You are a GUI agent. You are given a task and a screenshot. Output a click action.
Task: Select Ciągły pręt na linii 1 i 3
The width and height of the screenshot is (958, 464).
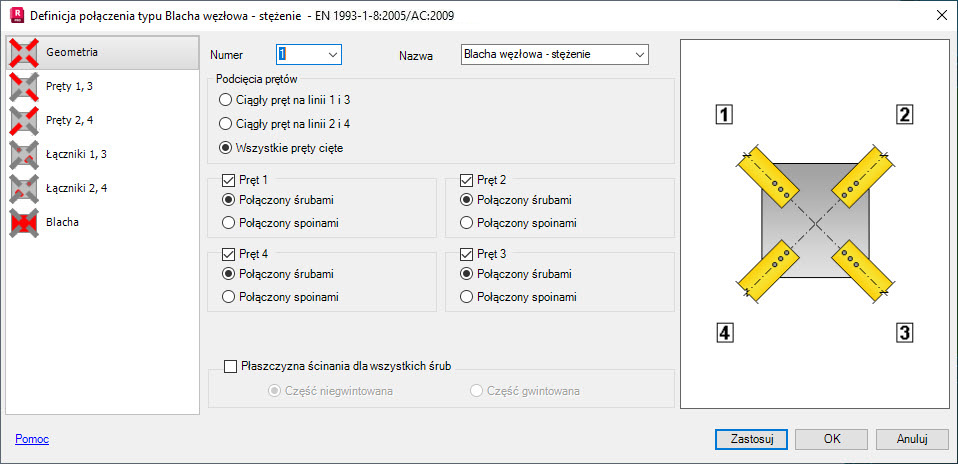[x=225, y=100]
